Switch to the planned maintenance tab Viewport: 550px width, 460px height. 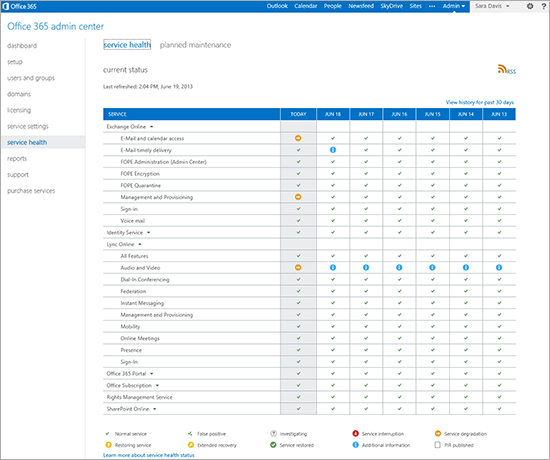coord(195,45)
